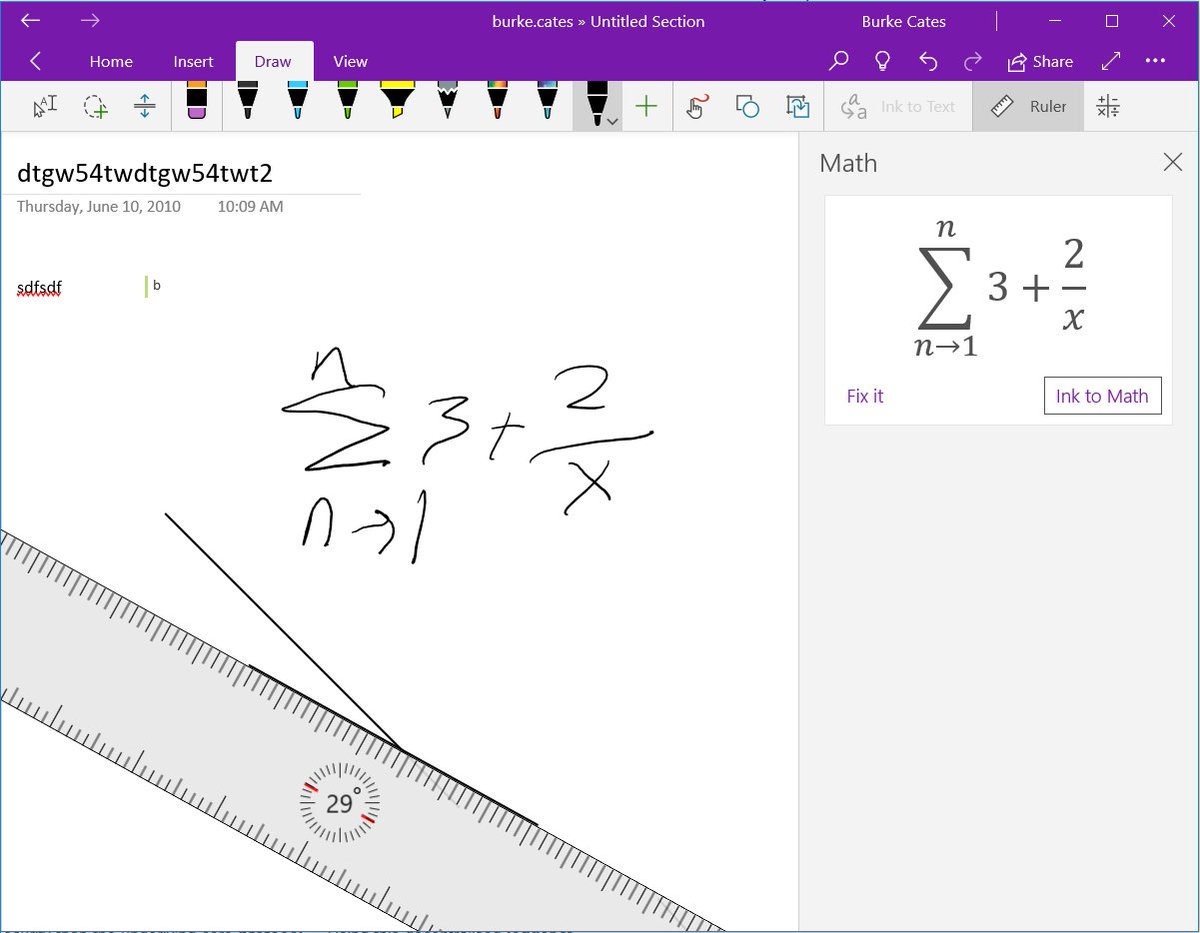The image size is (1200, 933).
Task: Select the Lasso Select tool
Action: tap(95, 106)
